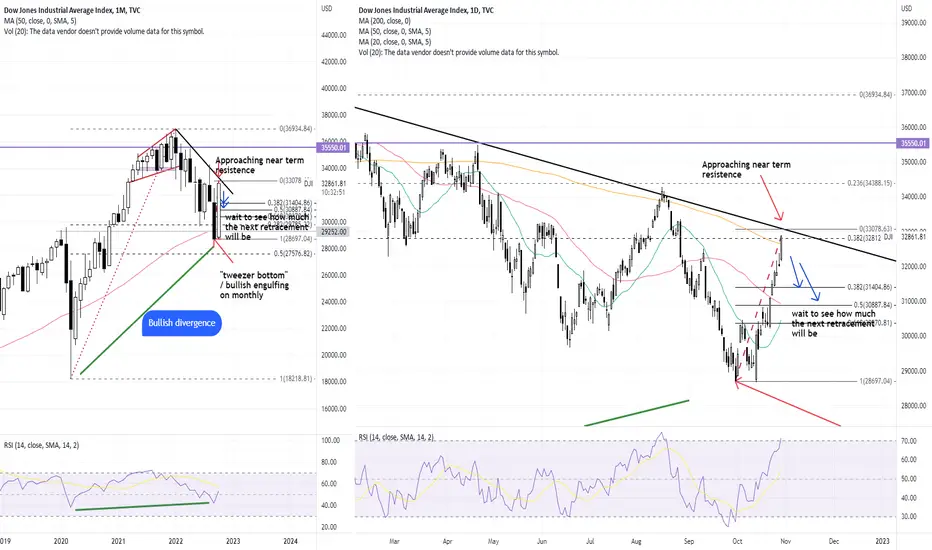
Task: Click 2022 on the monthly time axis
Action: click(x=175, y=541)
